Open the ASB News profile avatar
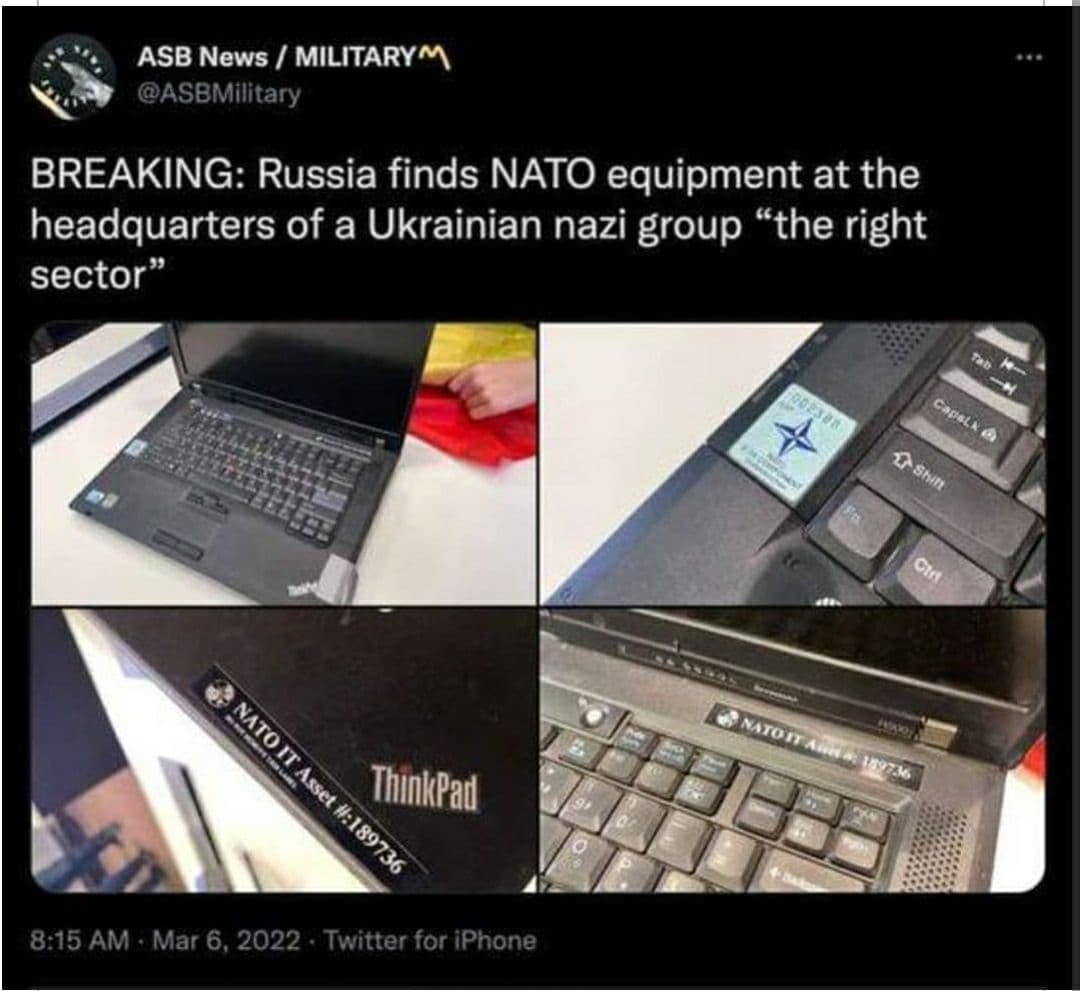1080x991 pixels. tap(72, 76)
